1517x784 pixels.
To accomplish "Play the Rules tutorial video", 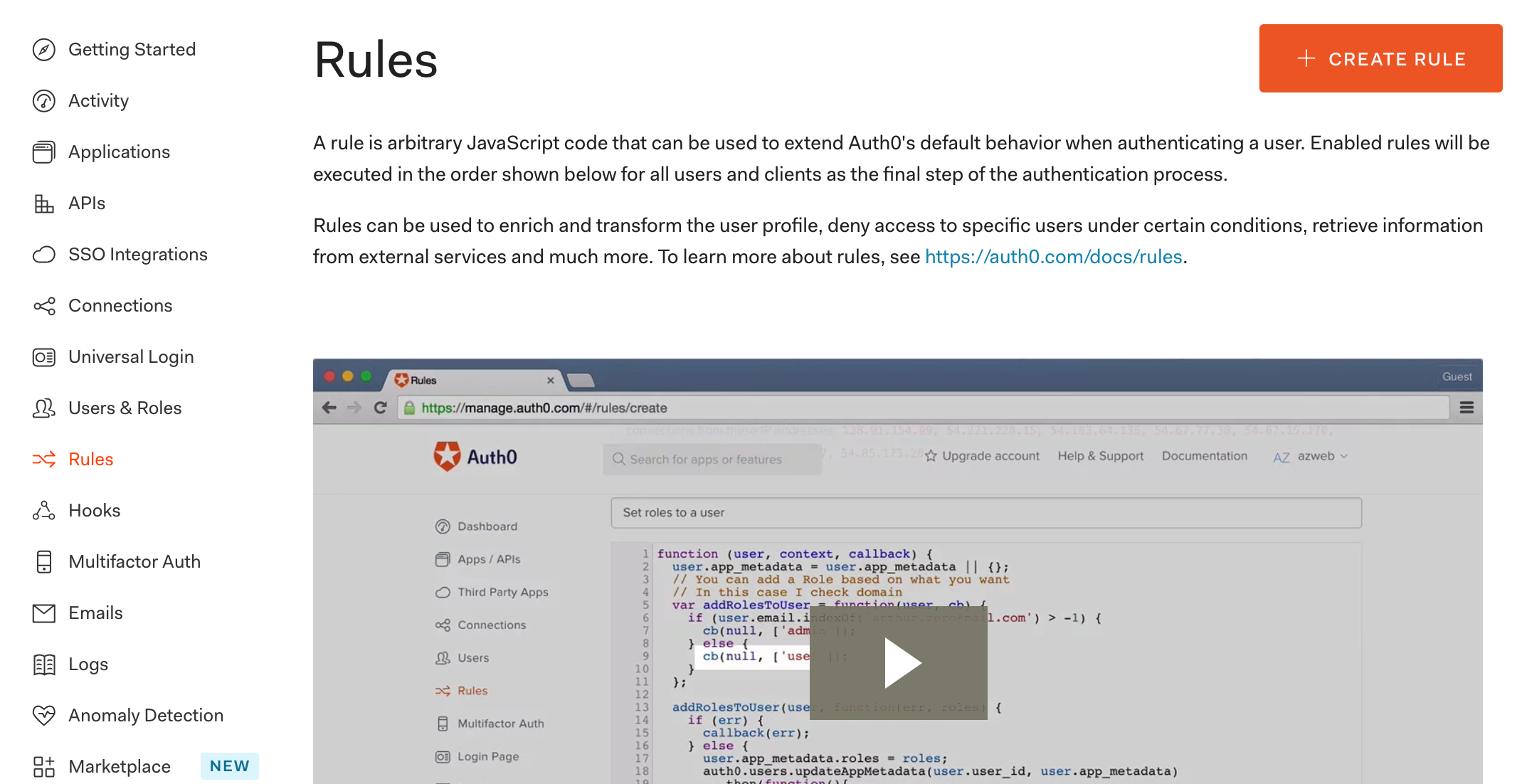I will tap(898, 662).
